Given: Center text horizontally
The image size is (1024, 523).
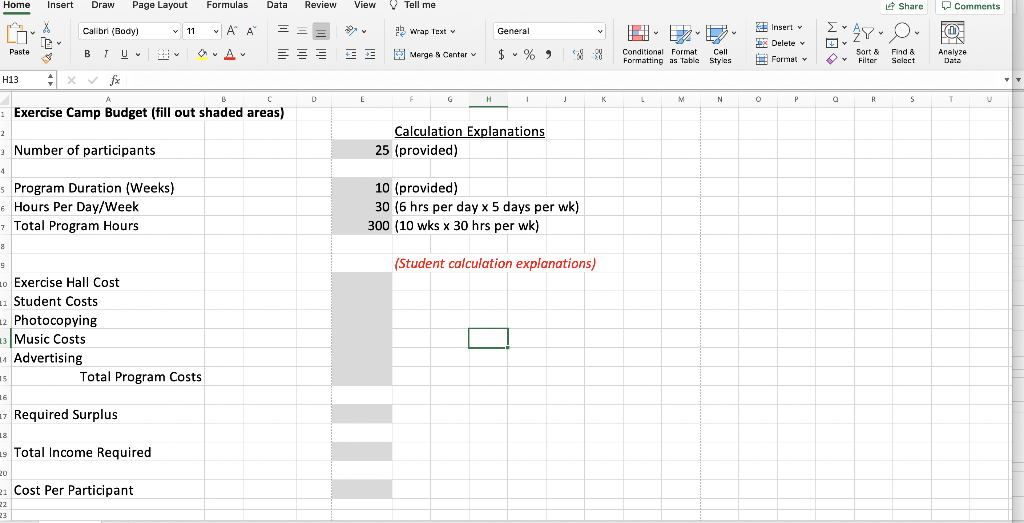Looking at the screenshot, I should tap(302, 55).
